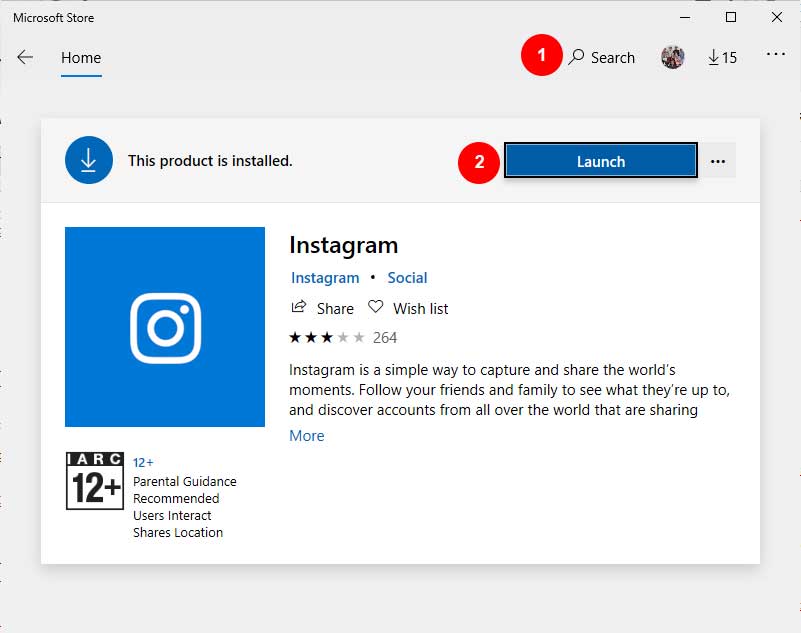View the 15 pending downloads
The height and width of the screenshot is (633, 801).
tap(722, 57)
